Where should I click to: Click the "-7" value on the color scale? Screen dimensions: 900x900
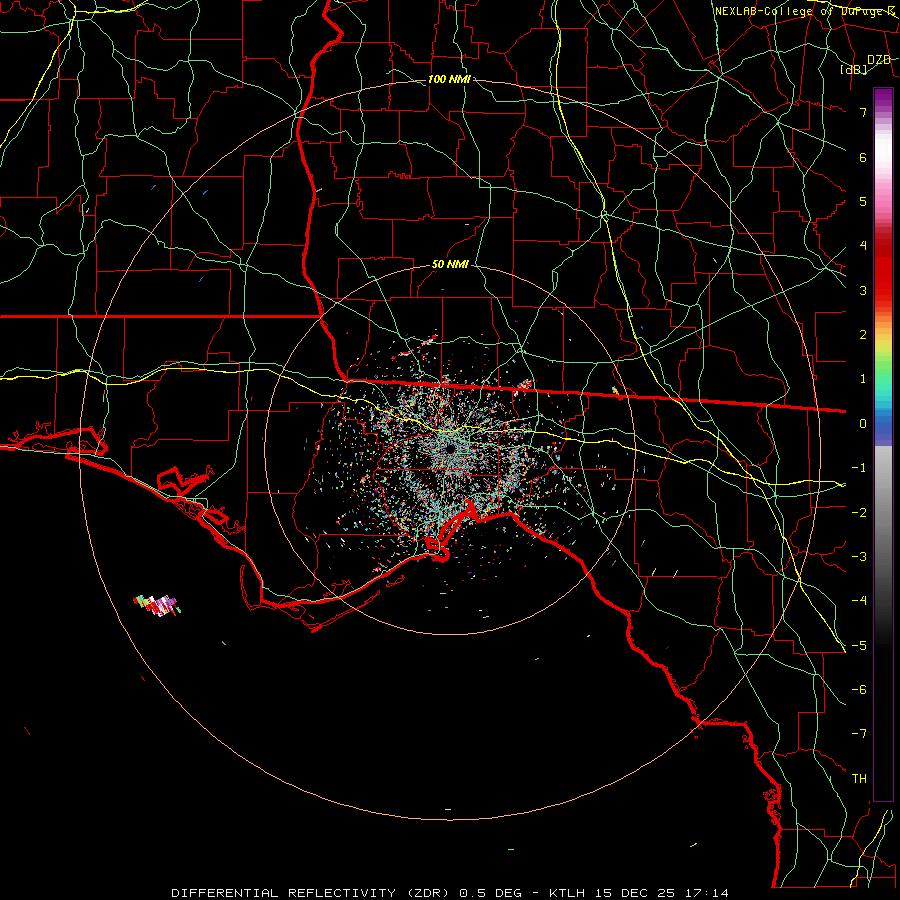coord(859,734)
